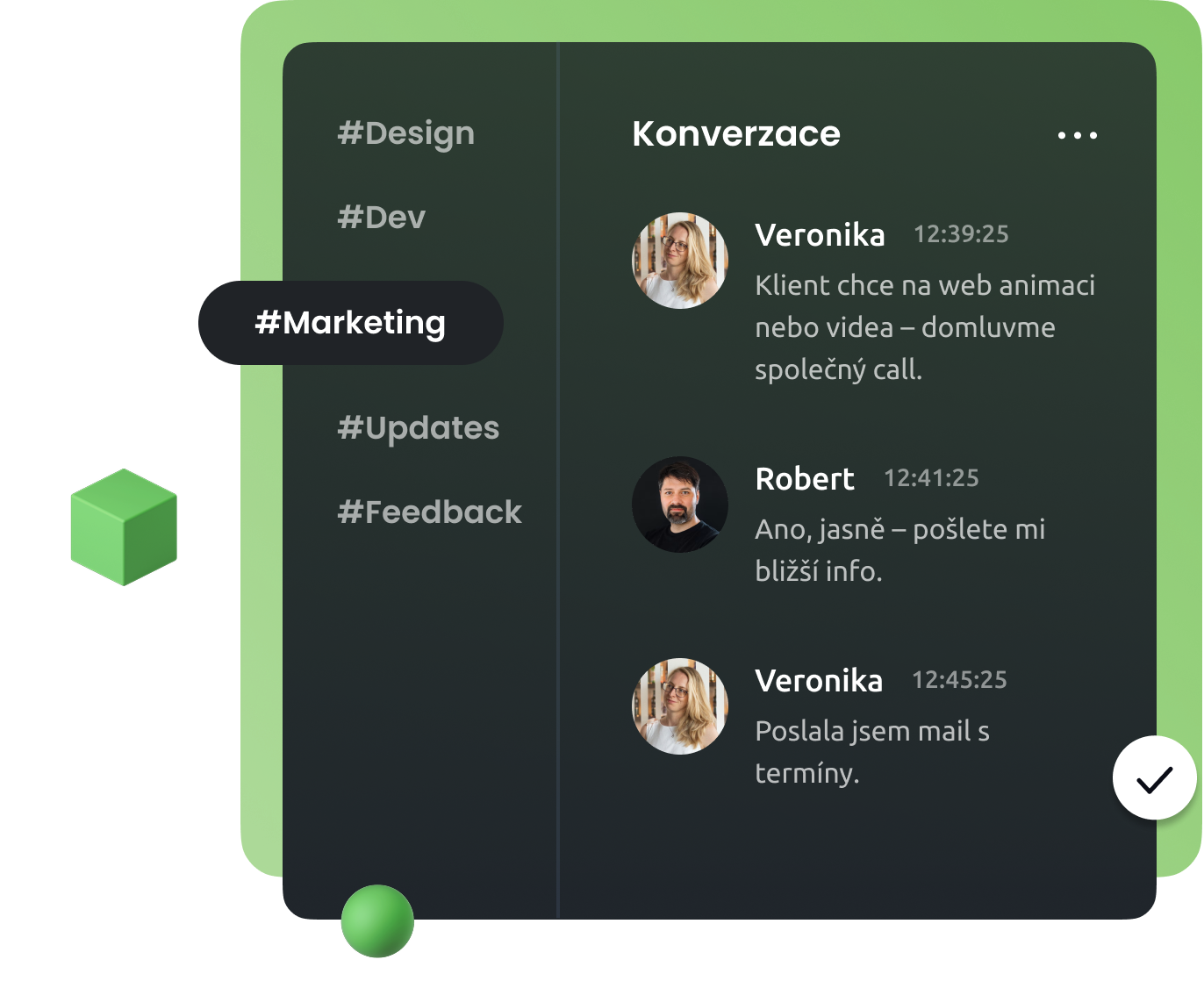Switch to the #Dev channel
Screen dimensions: 1204x981
pos(382,217)
